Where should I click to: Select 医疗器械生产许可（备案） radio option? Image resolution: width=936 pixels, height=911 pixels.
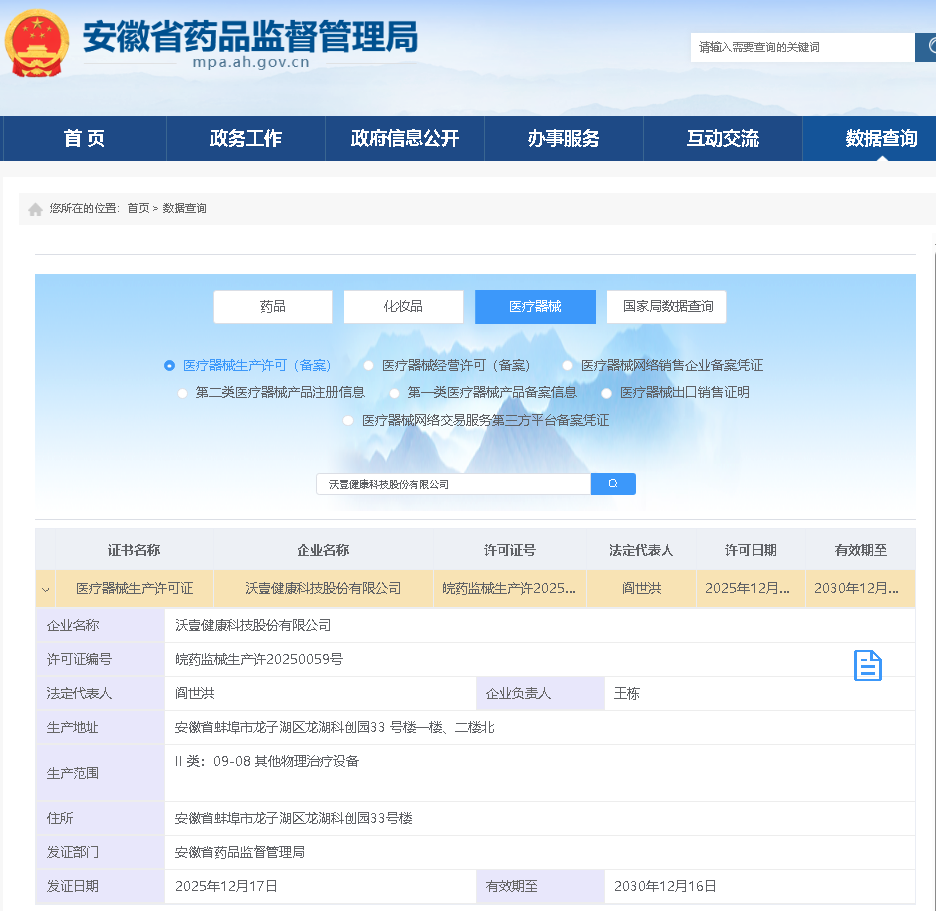point(170,366)
